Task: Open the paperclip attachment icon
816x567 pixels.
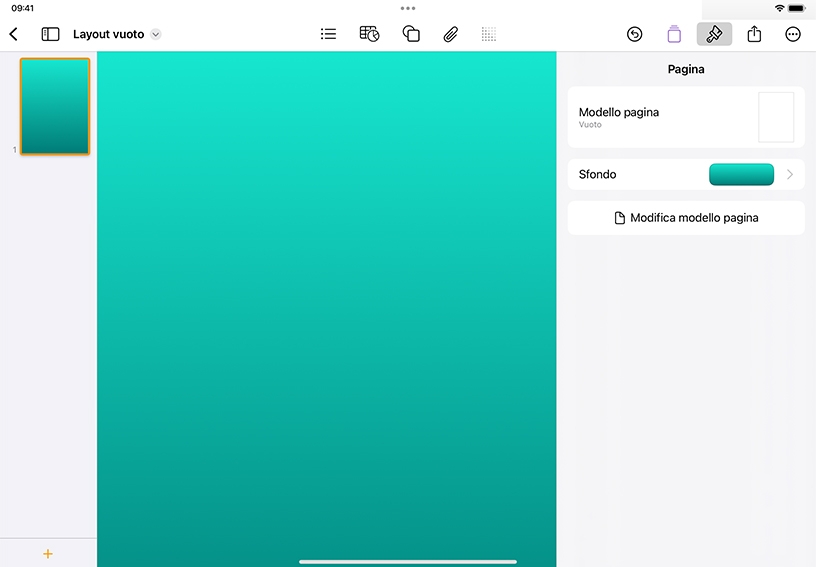Action: click(x=451, y=34)
